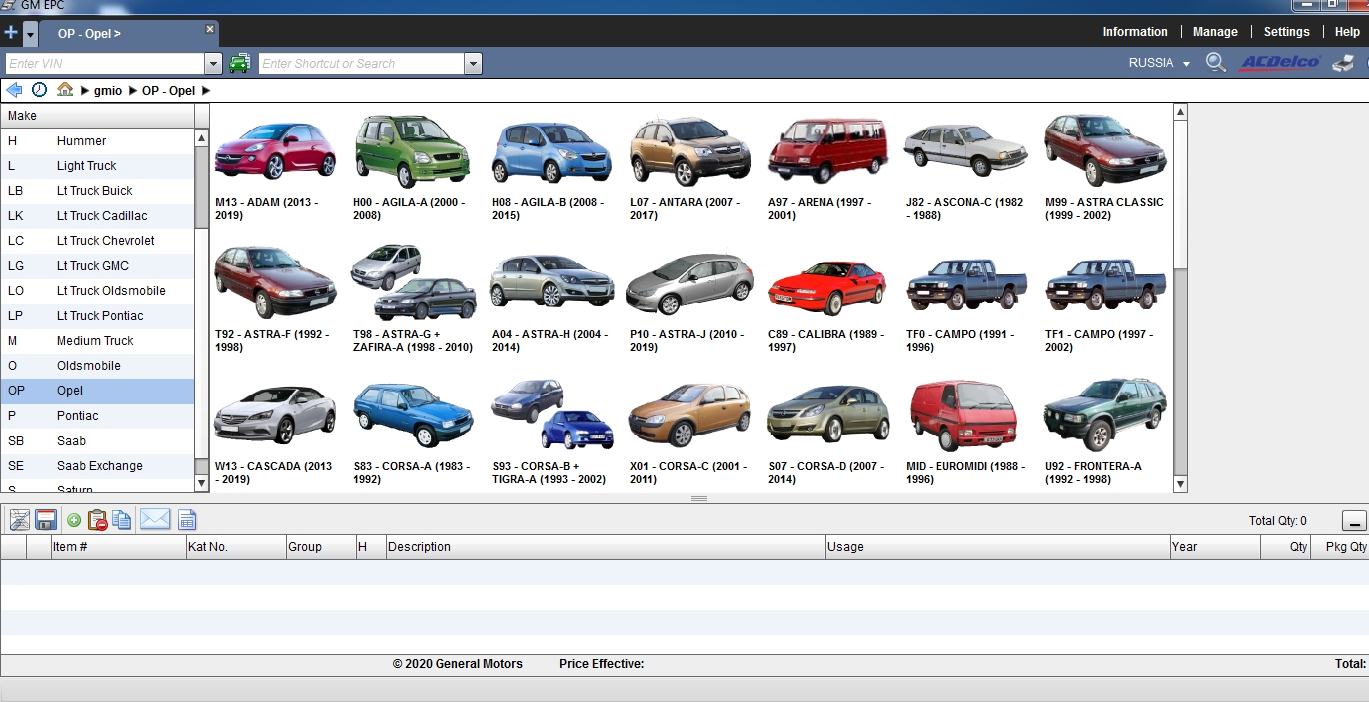1369x702 pixels.
Task: Expand the Shortcut or Search dropdown arrow
Action: (x=473, y=64)
